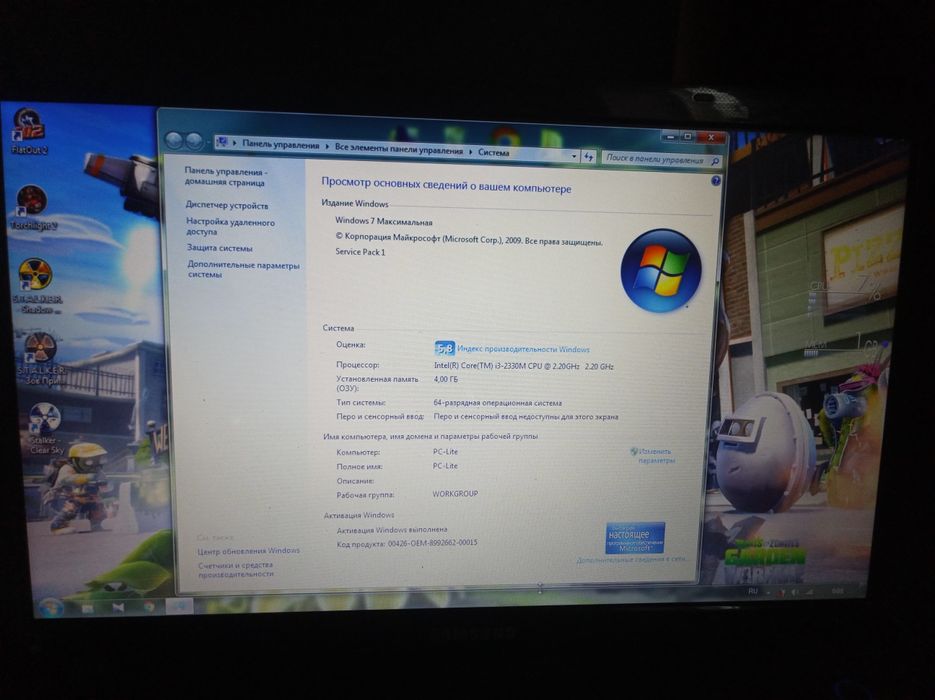Open Дополнительные сведения в сети link
This screenshot has width=935, height=700.
pos(631,560)
